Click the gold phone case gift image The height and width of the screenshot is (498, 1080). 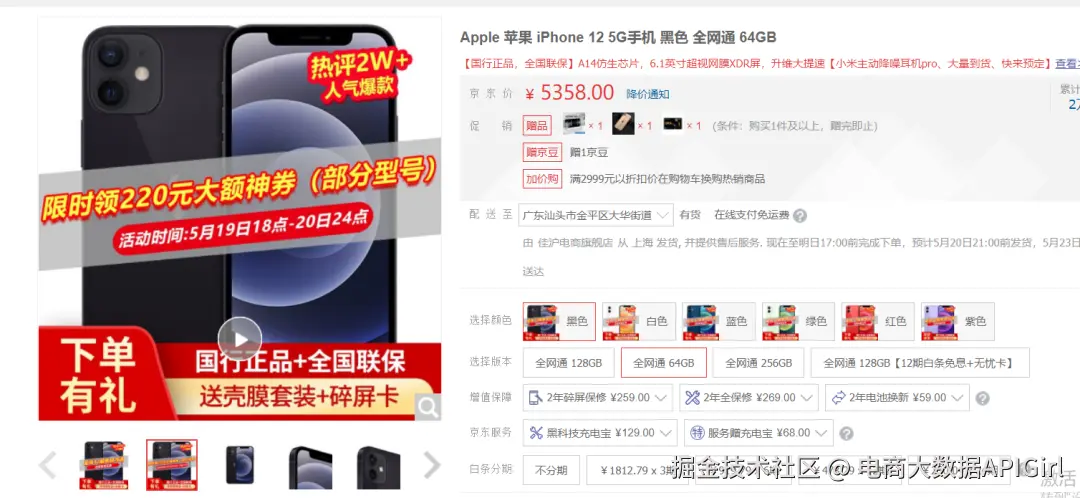623,124
